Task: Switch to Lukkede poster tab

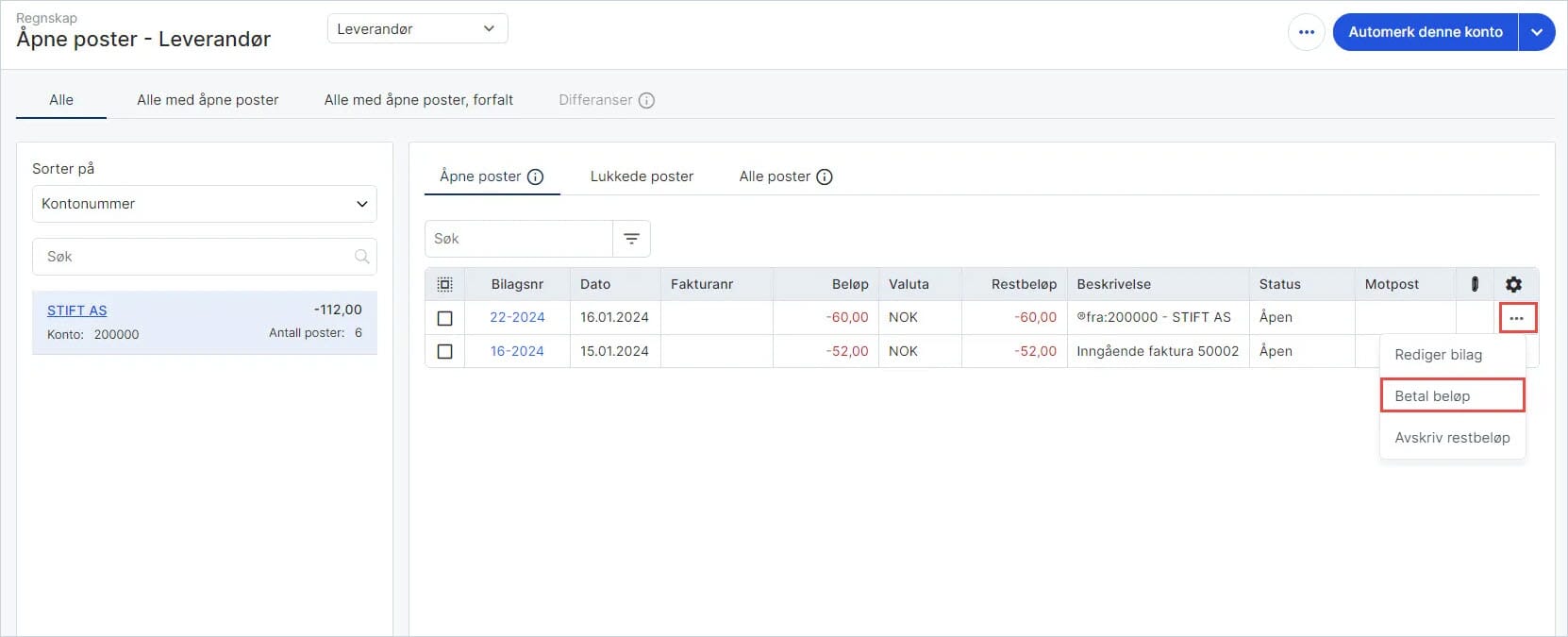Action: coord(642,176)
